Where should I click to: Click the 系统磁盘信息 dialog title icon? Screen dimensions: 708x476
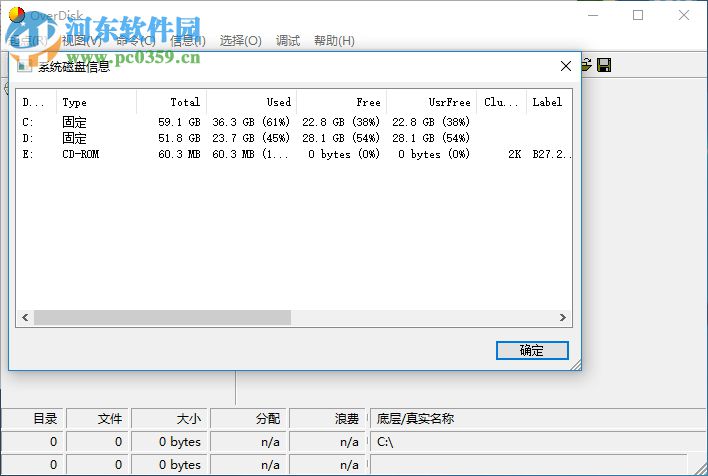[x=24, y=66]
